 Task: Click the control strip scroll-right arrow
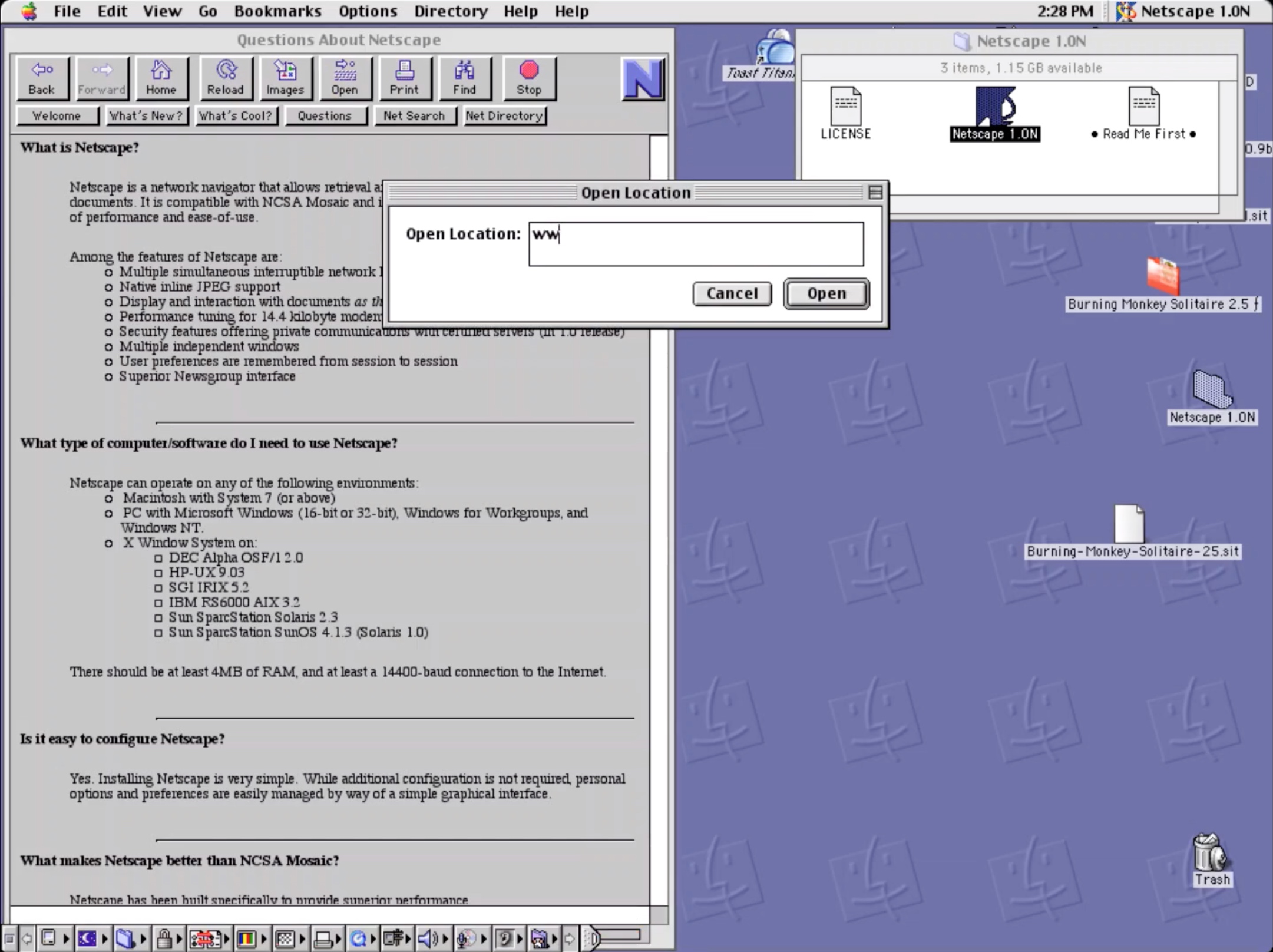pos(569,938)
